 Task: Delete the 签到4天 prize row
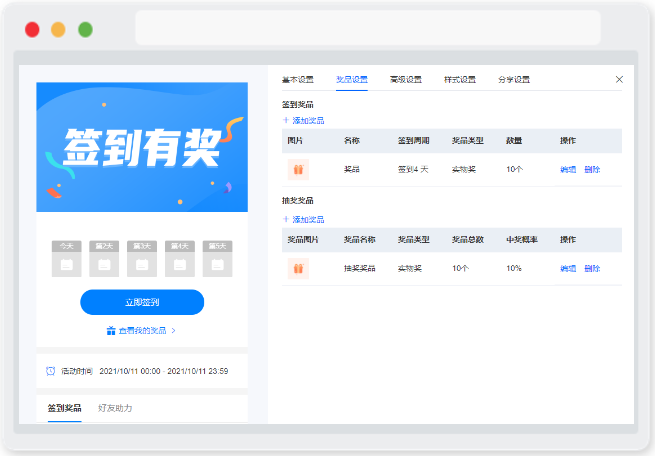click(592, 169)
